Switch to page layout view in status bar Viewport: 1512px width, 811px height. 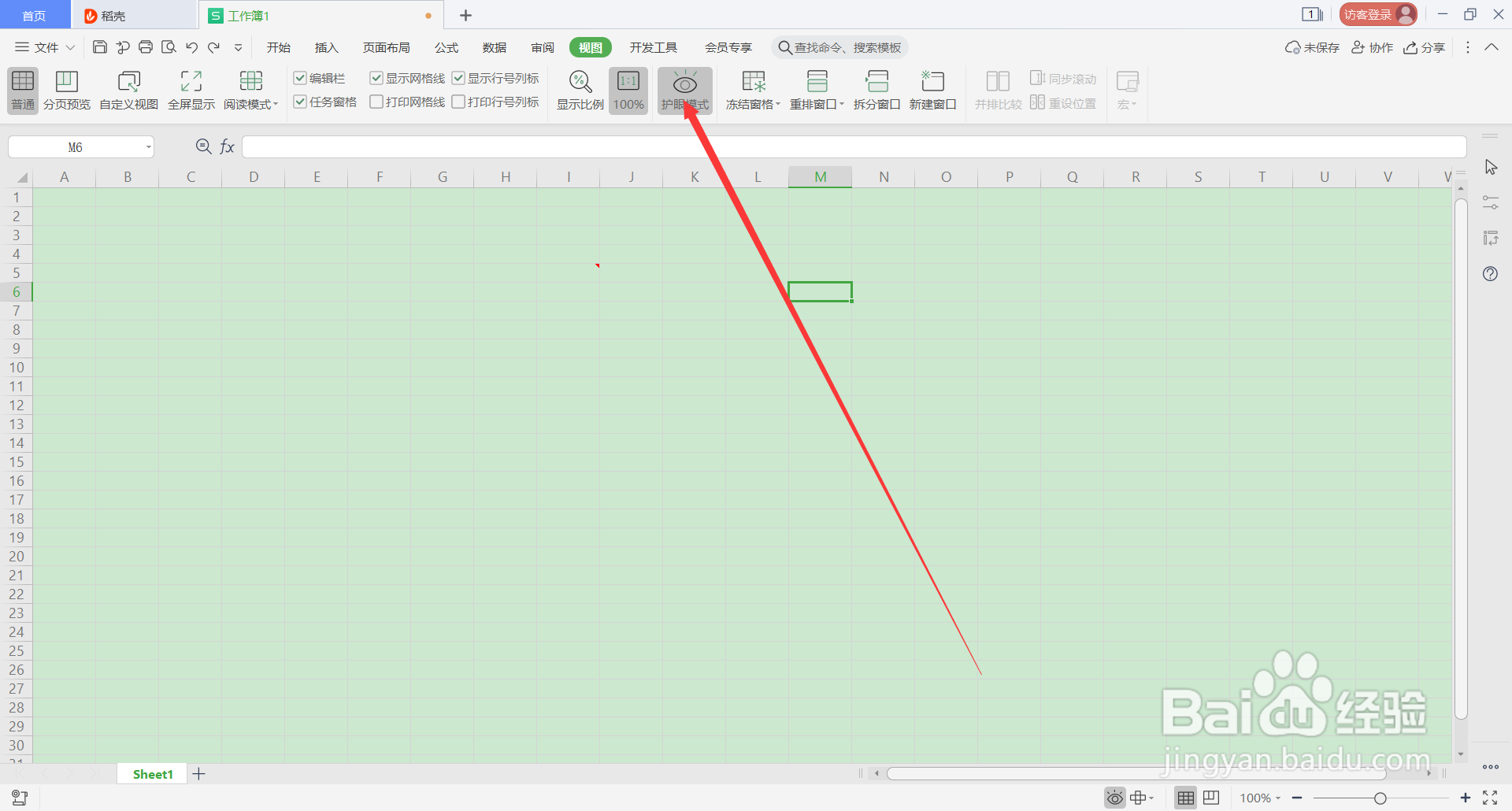1211,798
